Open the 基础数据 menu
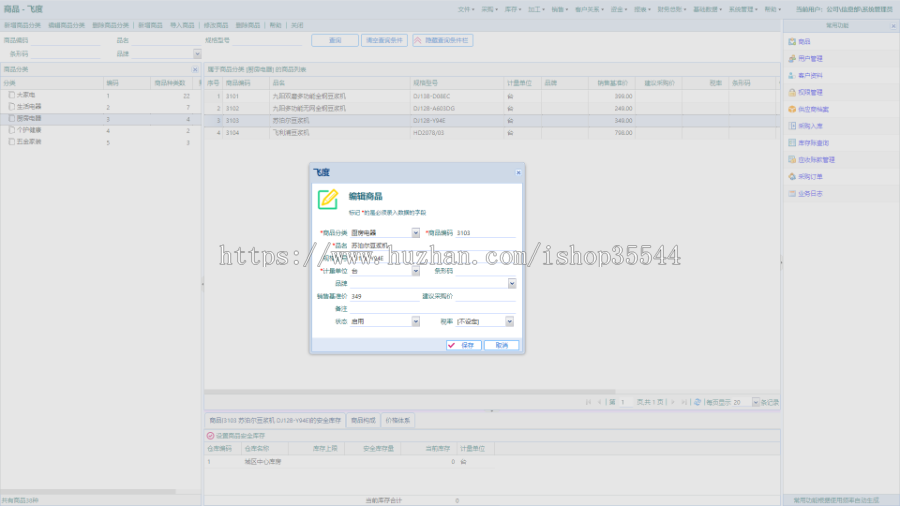Screen dimensions: 900x506 click(707, 9)
